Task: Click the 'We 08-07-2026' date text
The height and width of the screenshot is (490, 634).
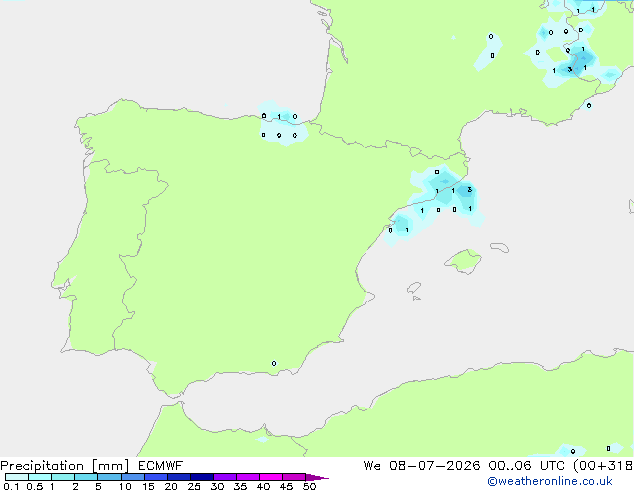Action: [x=422, y=466]
